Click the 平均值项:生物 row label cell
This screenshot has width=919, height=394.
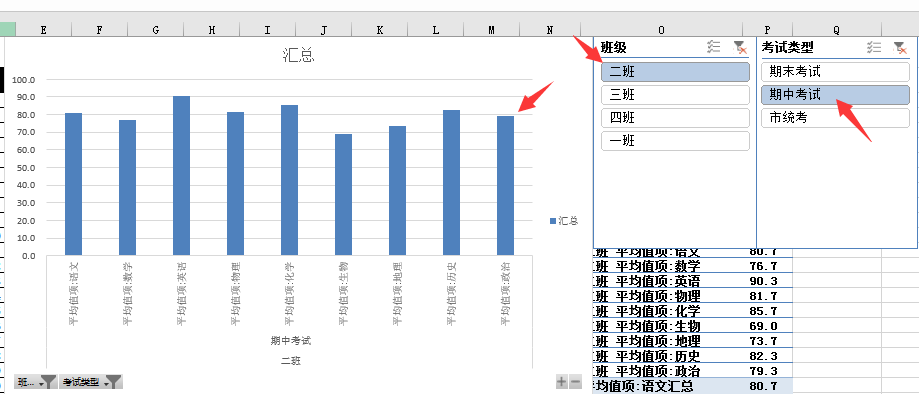[x=668, y=326]
